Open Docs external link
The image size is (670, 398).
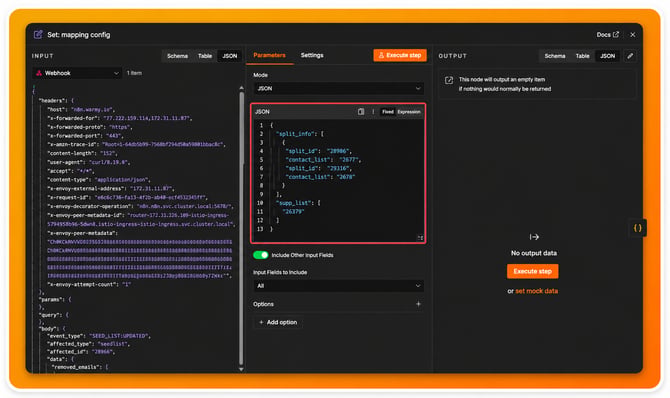[607, 35]
